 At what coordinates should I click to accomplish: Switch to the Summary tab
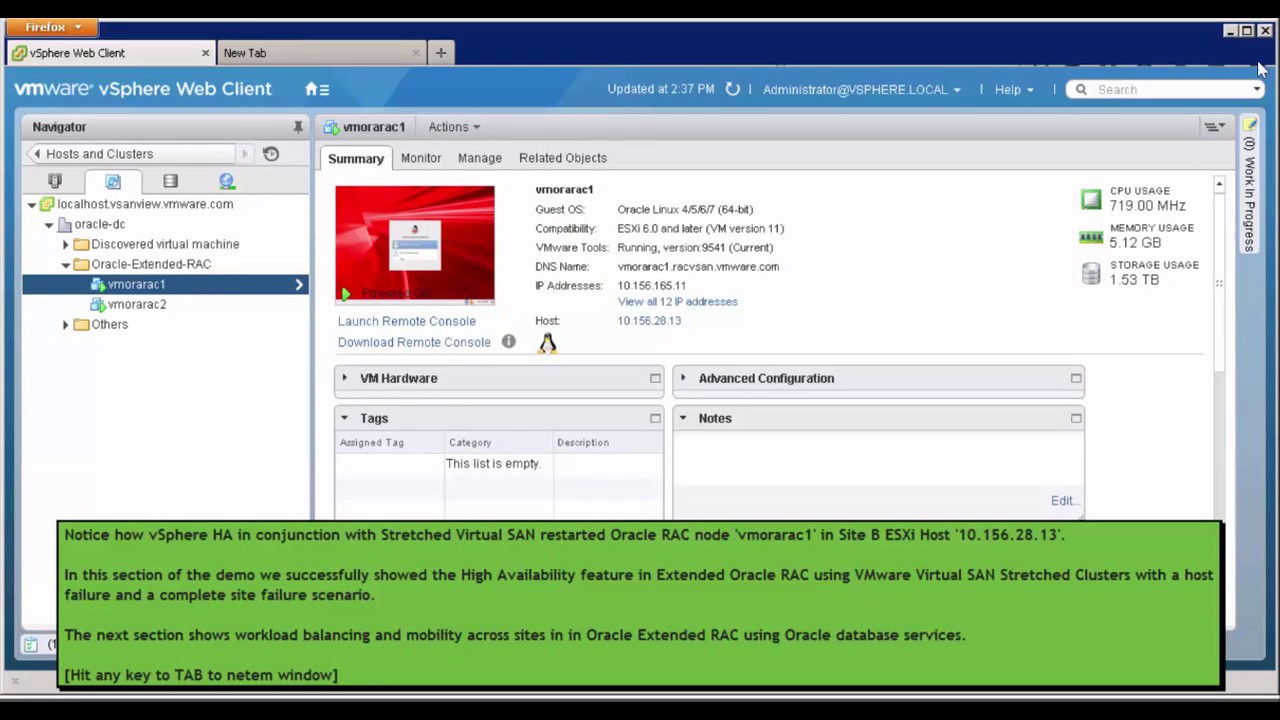pyautogui.click(x=356, y=158)
